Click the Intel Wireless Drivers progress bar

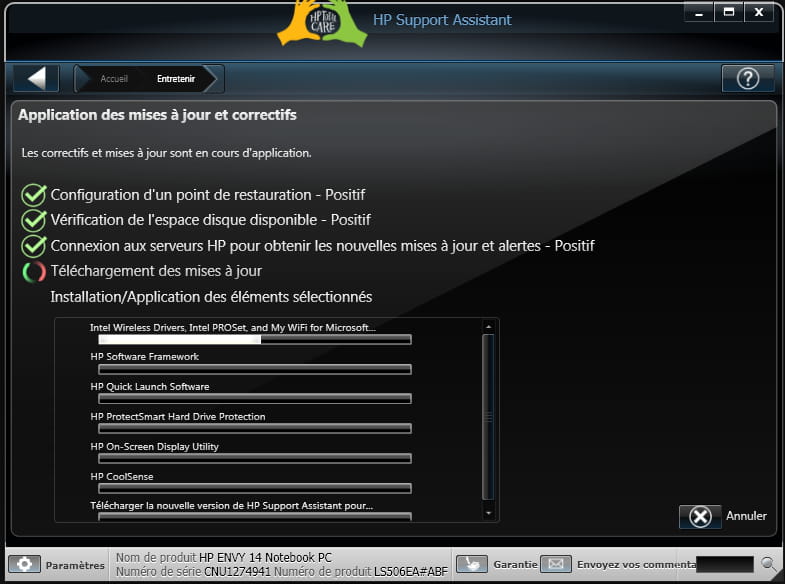coord(255,340)
